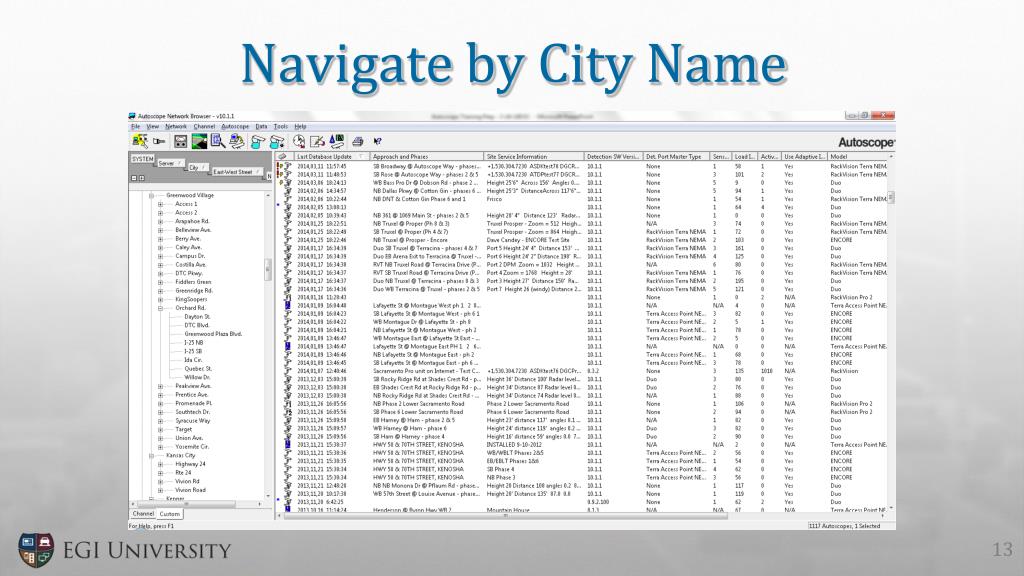Click status icon of SB Broadway row

tap(284, 167)
